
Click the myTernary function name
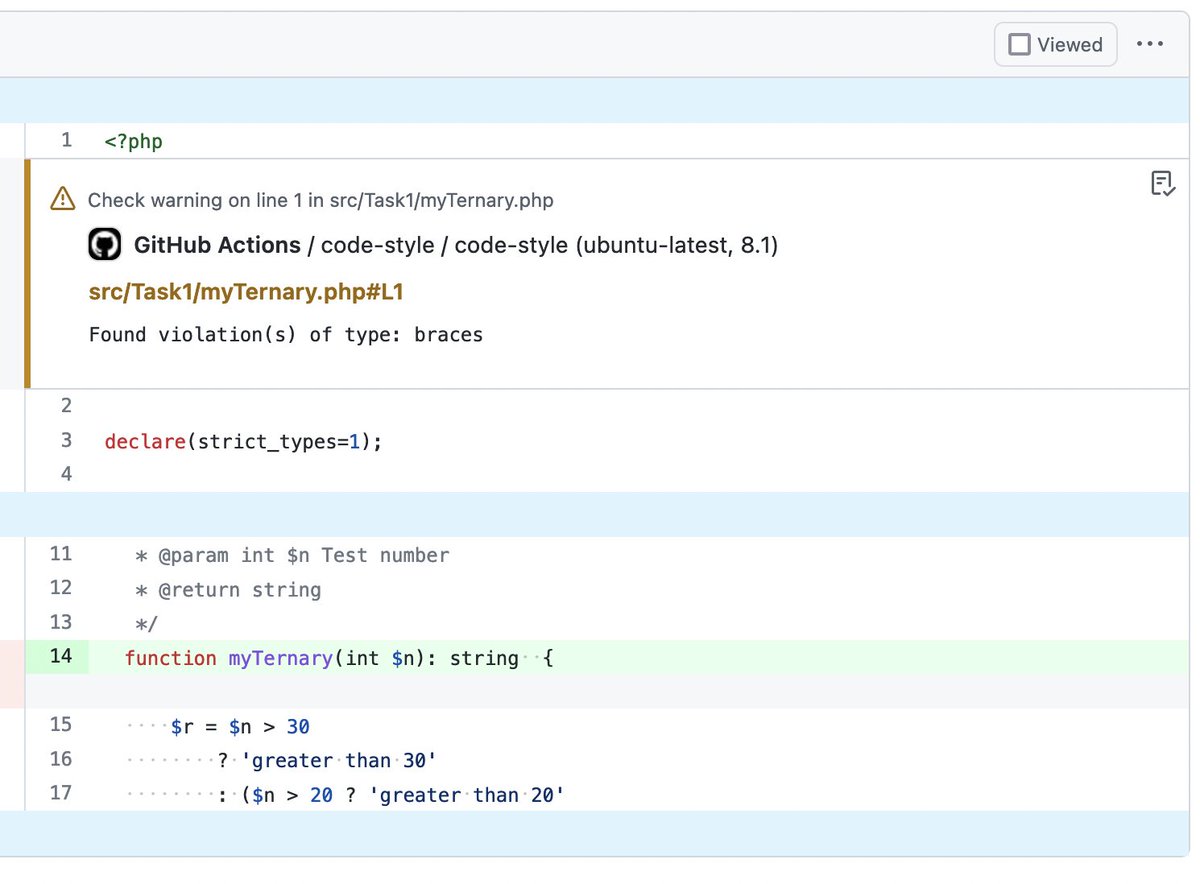pyautogui.click(x=280, y=658)
